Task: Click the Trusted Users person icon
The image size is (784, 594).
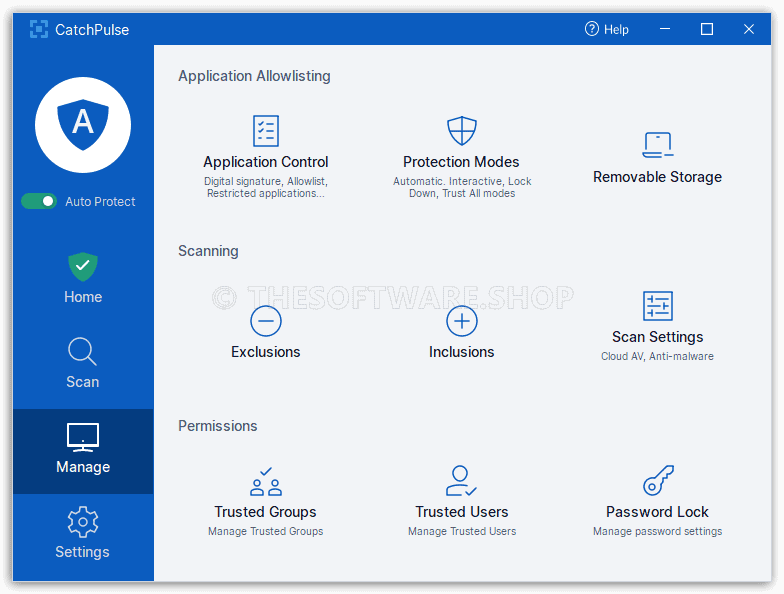Action: click(x=462, y=481)
